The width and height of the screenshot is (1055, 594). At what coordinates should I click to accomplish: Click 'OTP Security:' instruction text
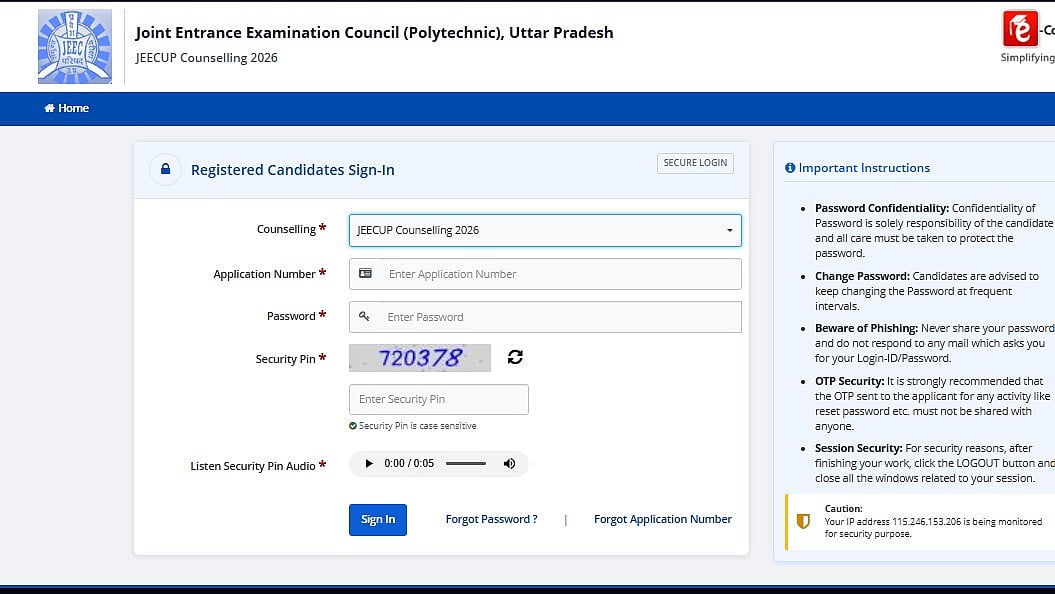click(849, 381)
